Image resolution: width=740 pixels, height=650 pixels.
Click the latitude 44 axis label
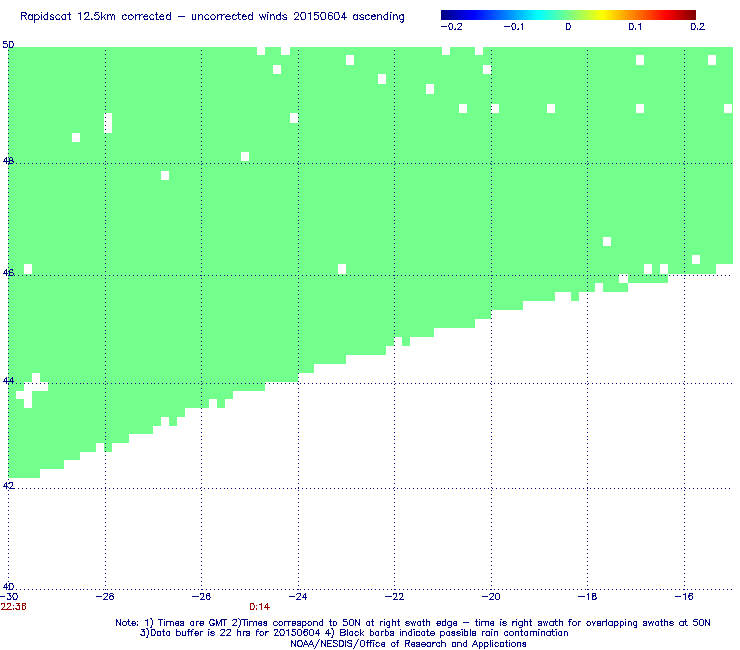8,380
